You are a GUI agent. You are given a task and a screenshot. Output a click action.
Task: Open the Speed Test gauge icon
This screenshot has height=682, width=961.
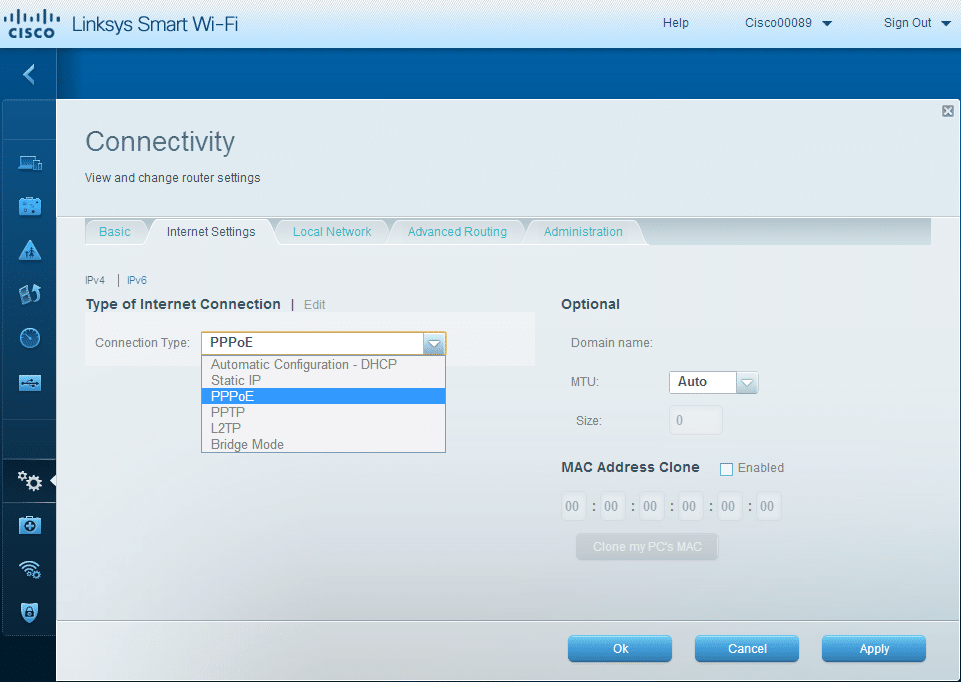[30, 338]
